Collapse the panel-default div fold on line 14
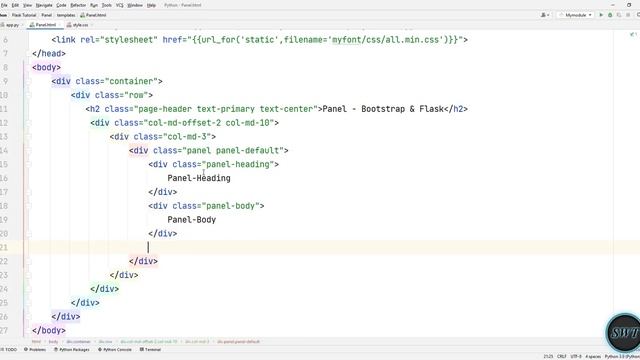Screen dimensions: 640x360 pos(28,151)
